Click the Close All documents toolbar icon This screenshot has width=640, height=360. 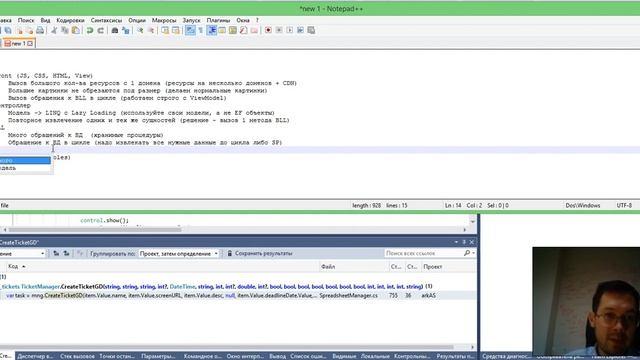29,30
